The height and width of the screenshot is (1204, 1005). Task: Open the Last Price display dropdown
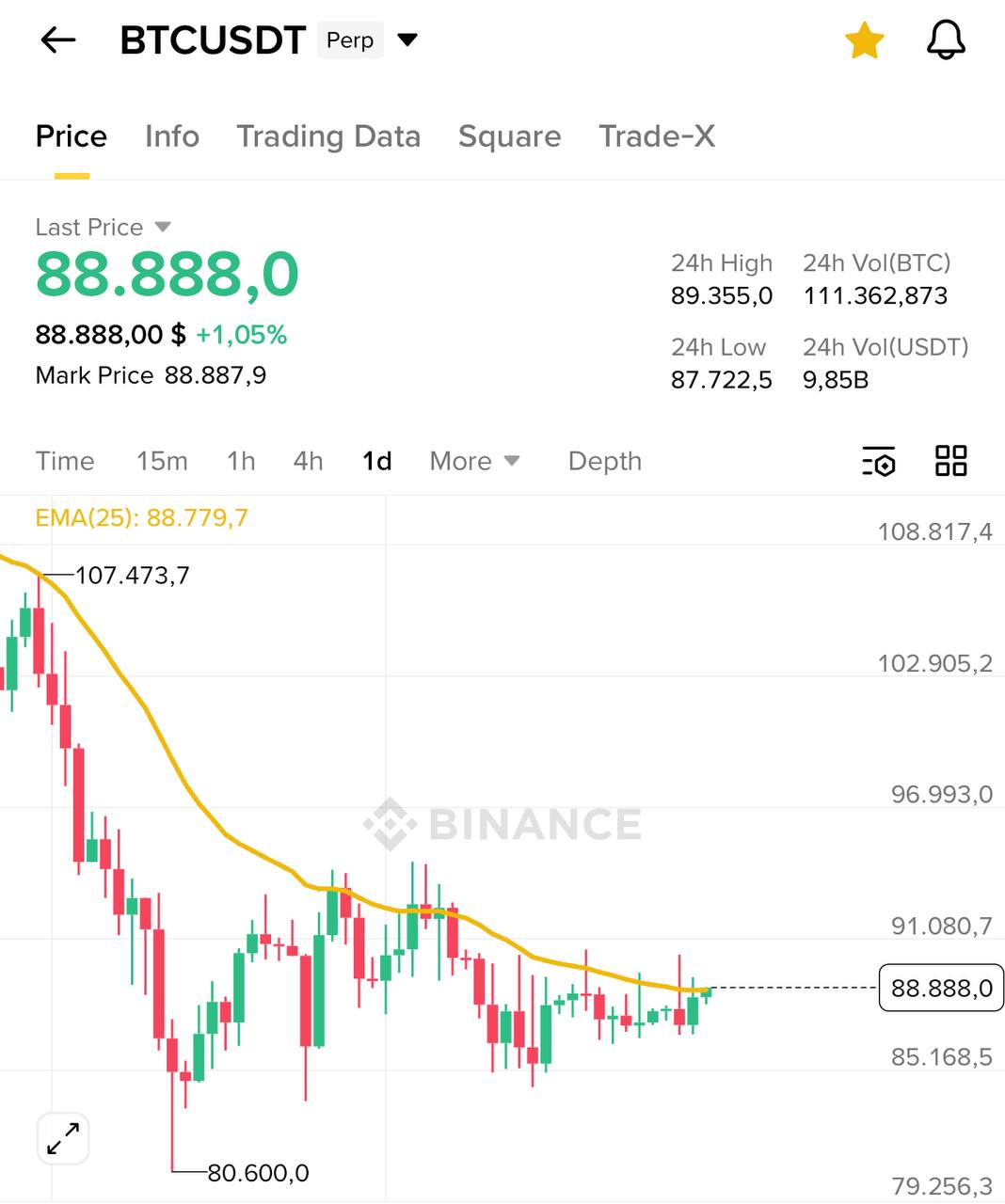pyautogui.click(x=104, y=227)
